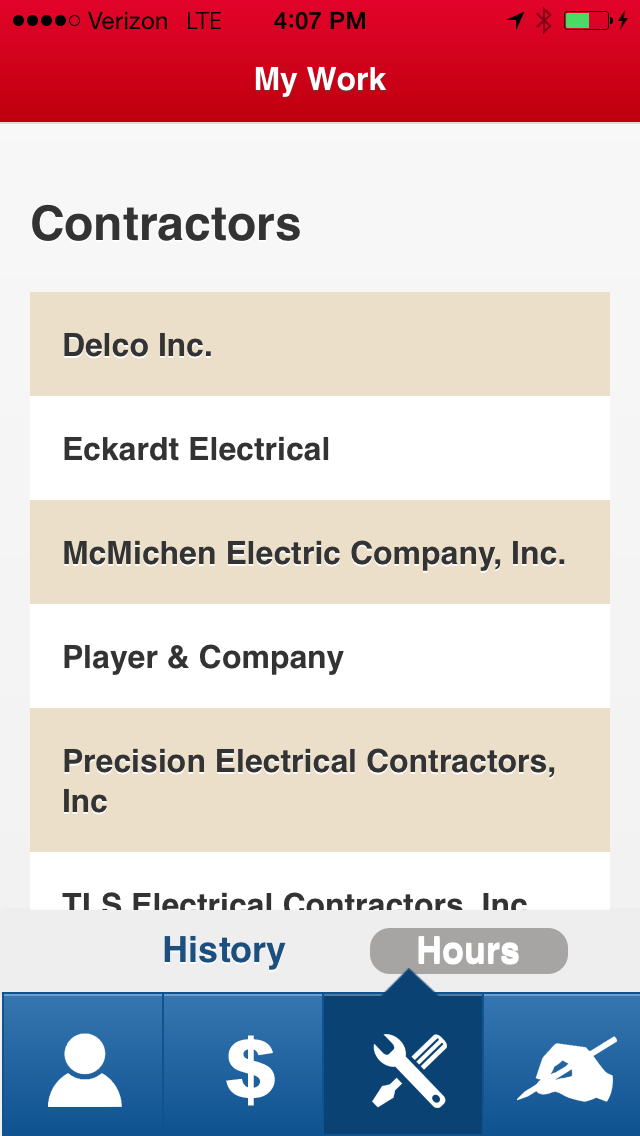Switch to the History tab
The height and width of the screenshot is (1136, 640).
pos(224,950)
